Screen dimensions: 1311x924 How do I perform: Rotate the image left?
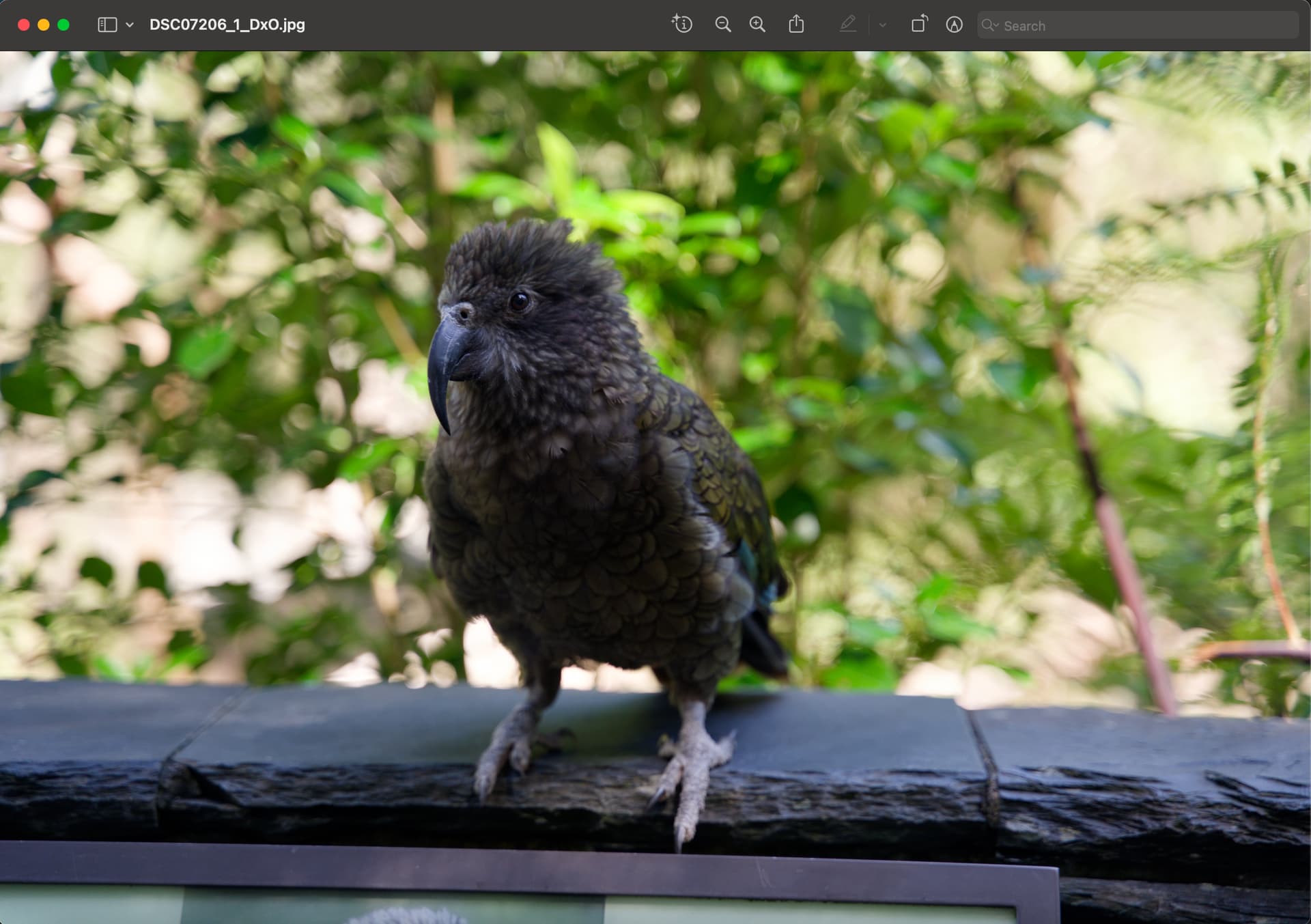point(920,25)
